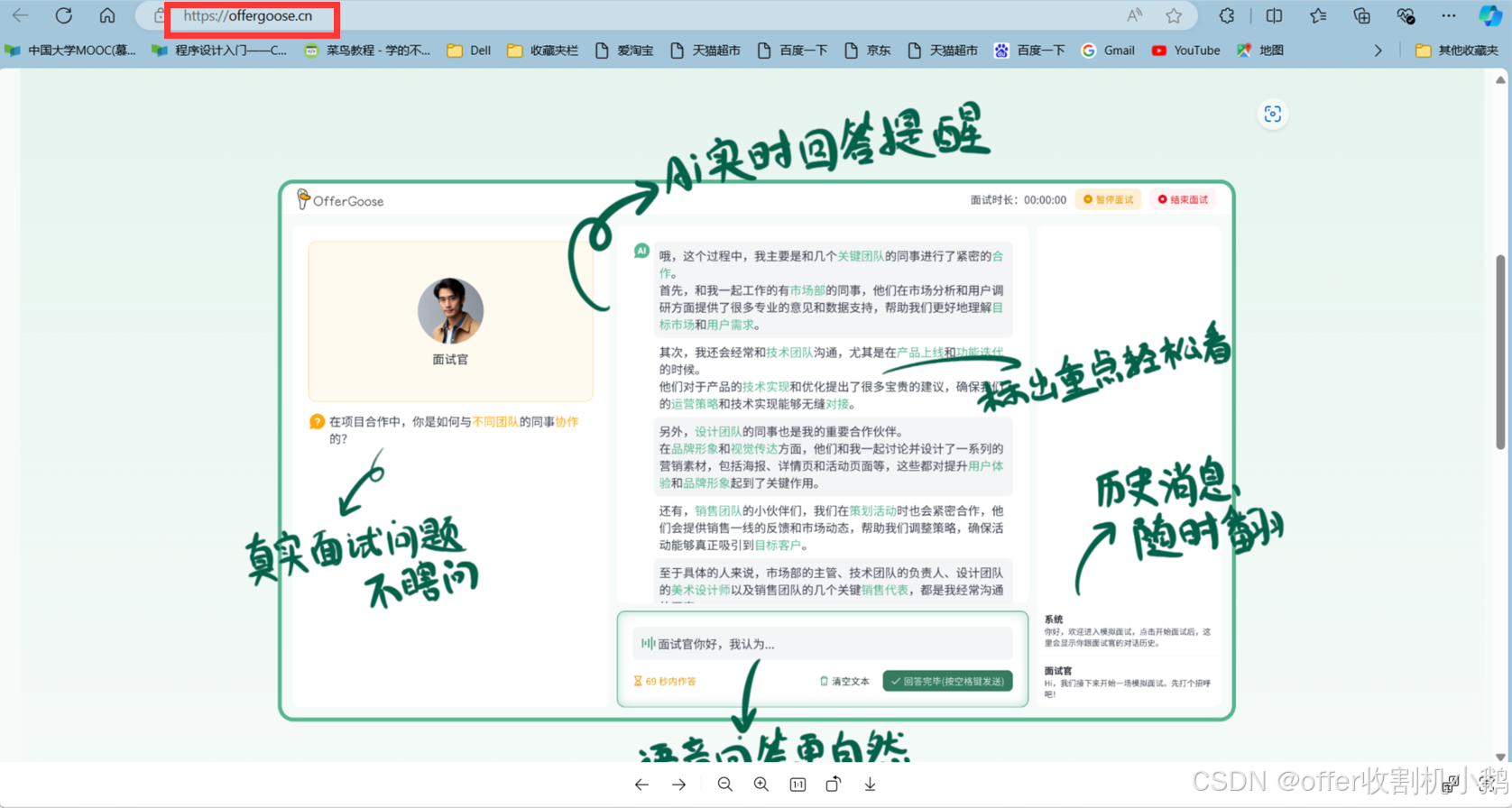Open the 菜鸟教程 bookmark

367,50
